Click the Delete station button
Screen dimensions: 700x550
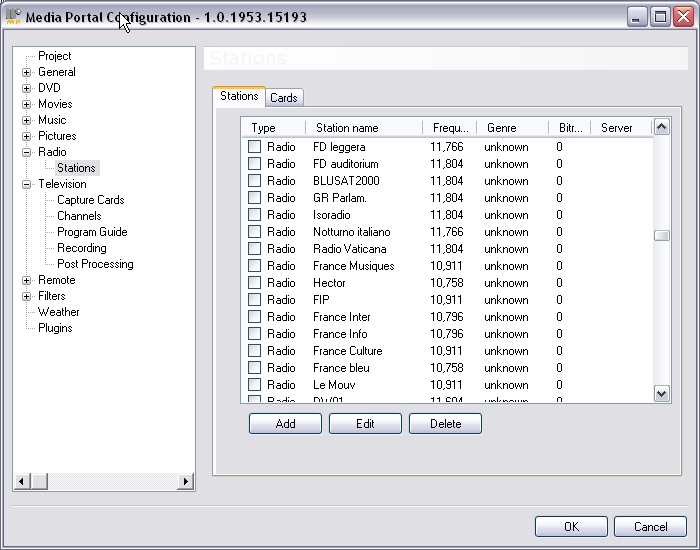tap(446, 423)
